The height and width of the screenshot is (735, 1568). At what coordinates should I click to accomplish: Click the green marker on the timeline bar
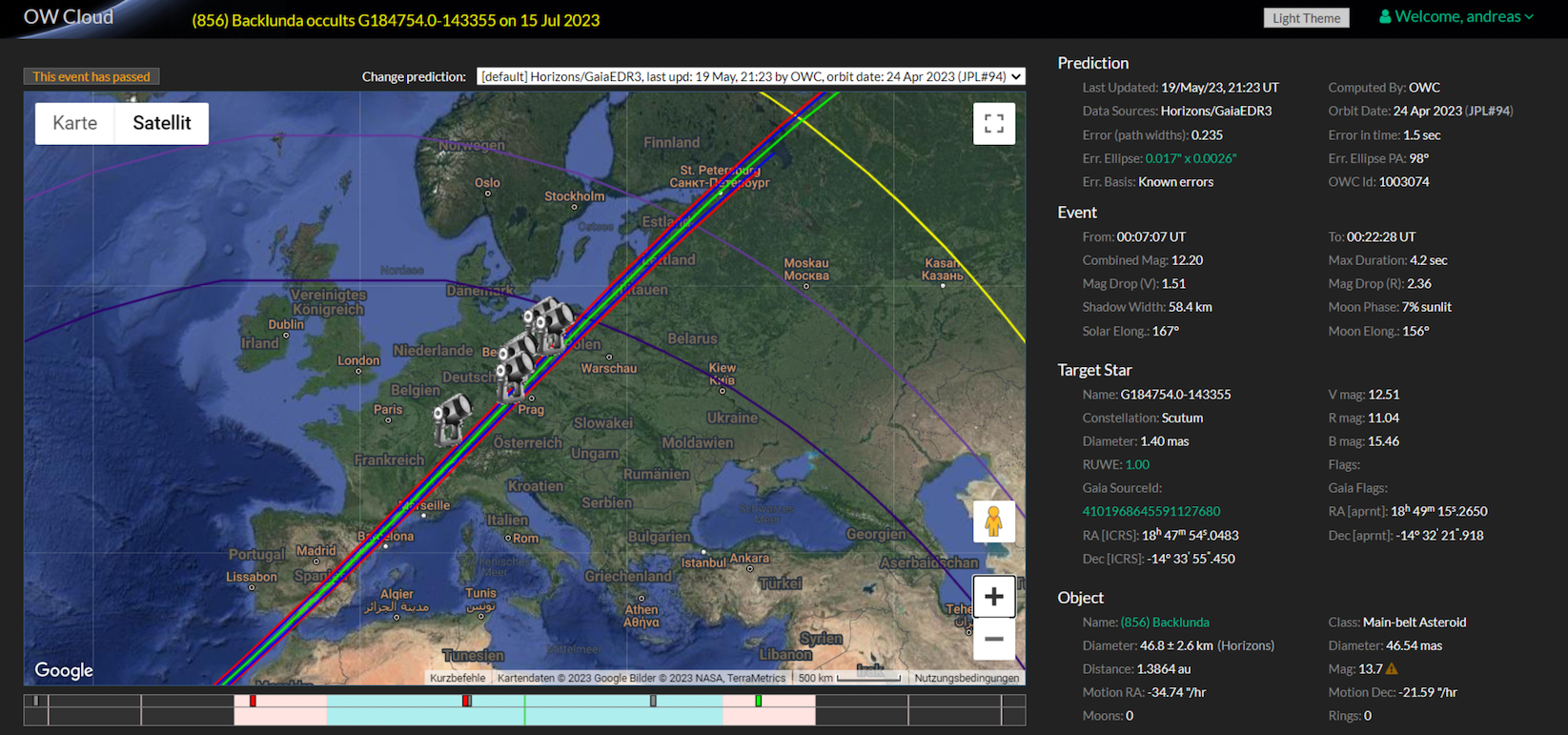pos(758,701)
